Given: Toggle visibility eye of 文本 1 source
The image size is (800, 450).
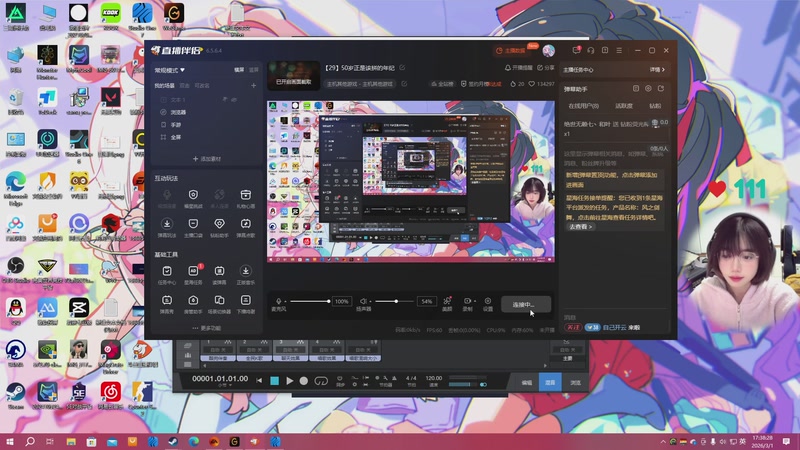Looking at the screenshot, I should tap(234, 99).
